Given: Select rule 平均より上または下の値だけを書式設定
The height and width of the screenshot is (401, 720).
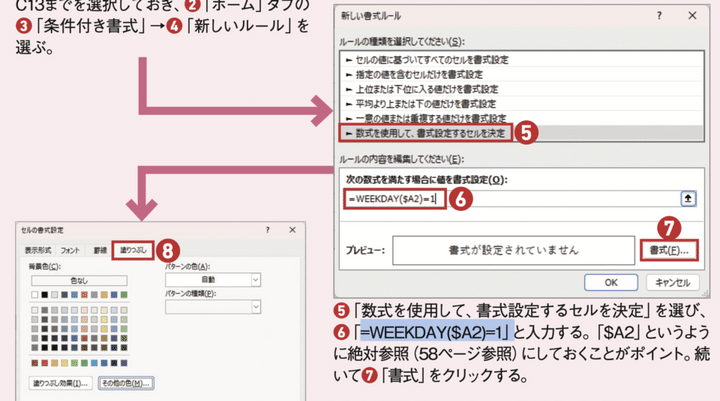Looking at the screenshot, I should tap(419, 103).
